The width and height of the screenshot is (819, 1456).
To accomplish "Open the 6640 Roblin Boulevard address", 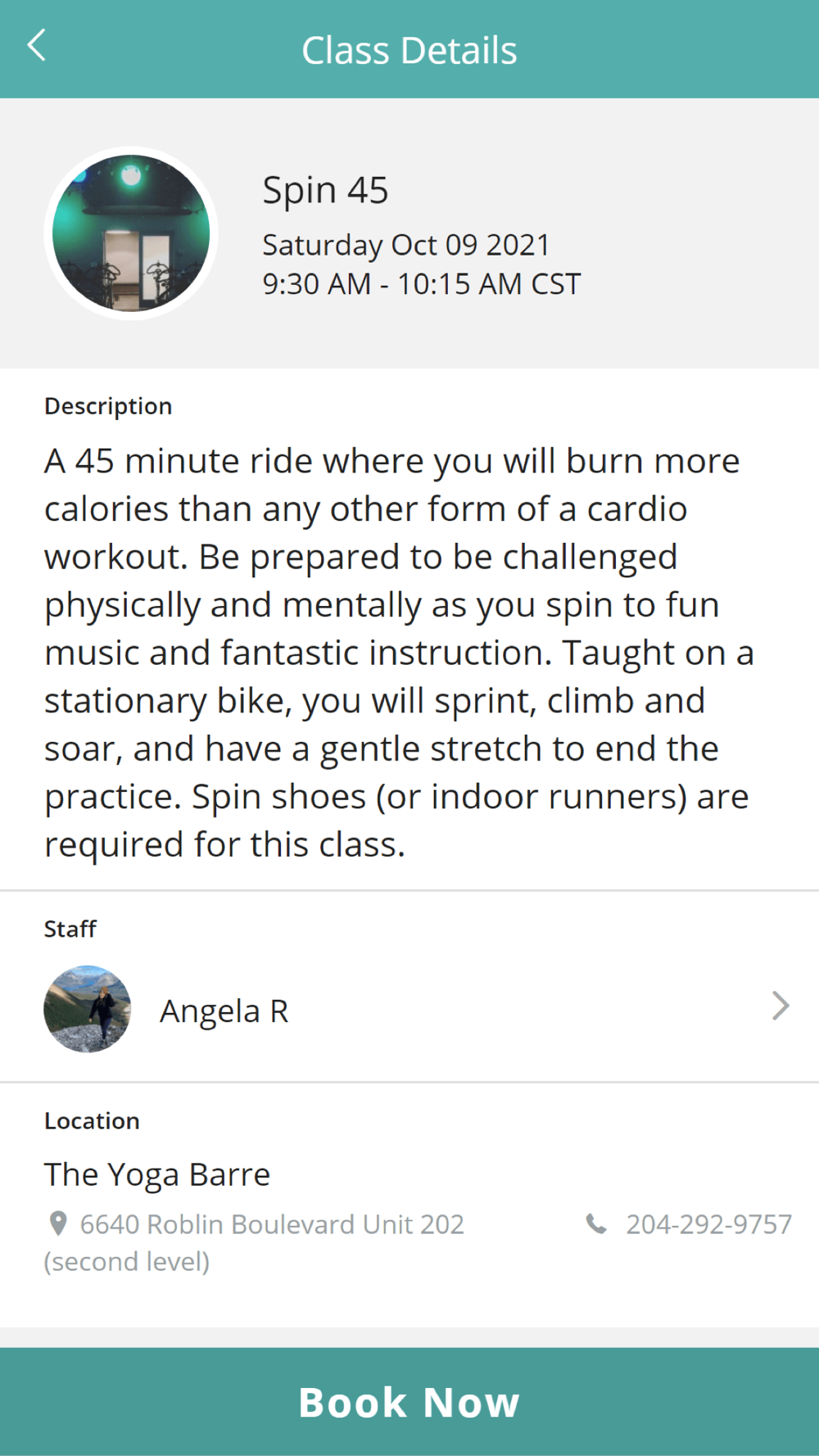I will (272, 1223).
